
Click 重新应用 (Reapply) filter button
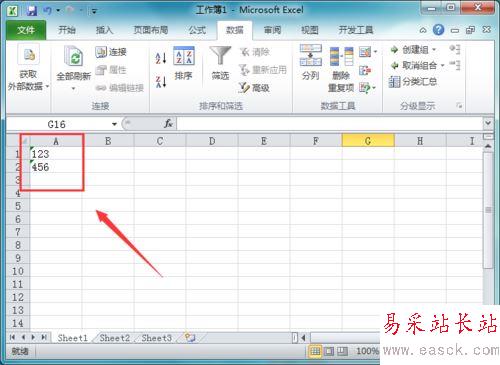[x=263, y=70]
